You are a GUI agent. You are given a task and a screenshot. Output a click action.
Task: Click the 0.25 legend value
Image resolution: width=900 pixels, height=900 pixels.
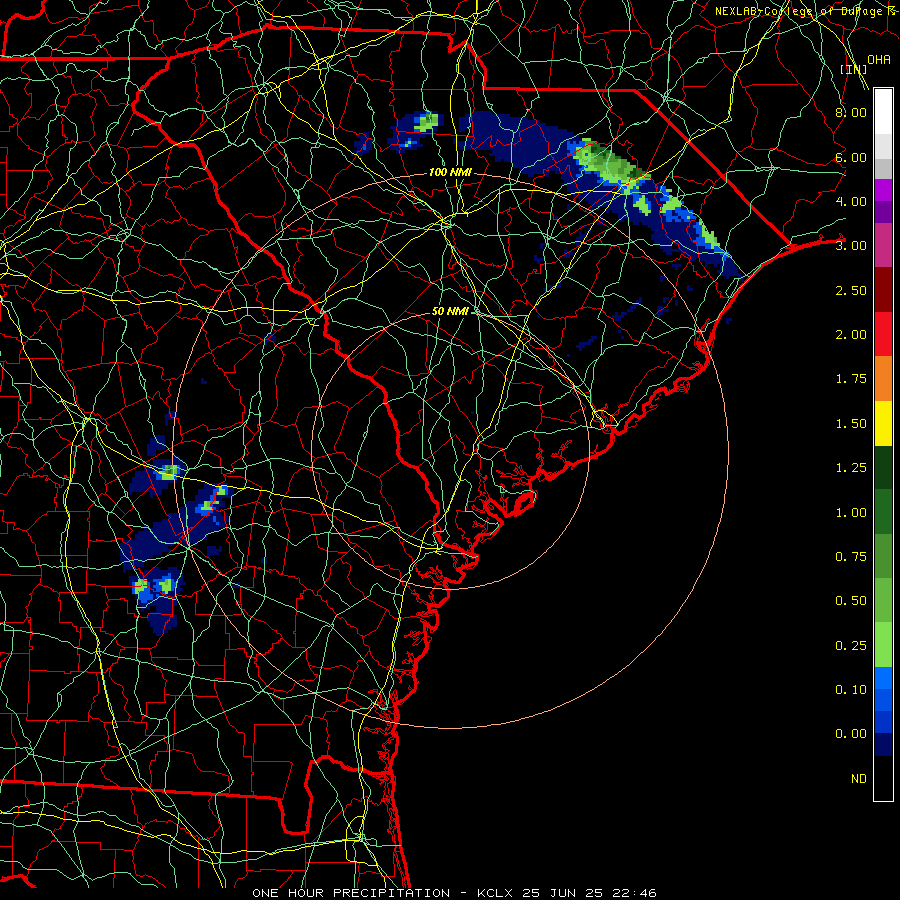[851, 646]
